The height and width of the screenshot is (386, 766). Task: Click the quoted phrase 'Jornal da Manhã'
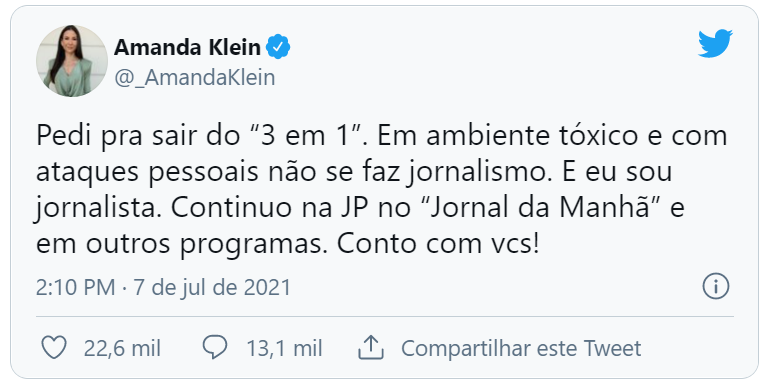[x=540, y=207]
